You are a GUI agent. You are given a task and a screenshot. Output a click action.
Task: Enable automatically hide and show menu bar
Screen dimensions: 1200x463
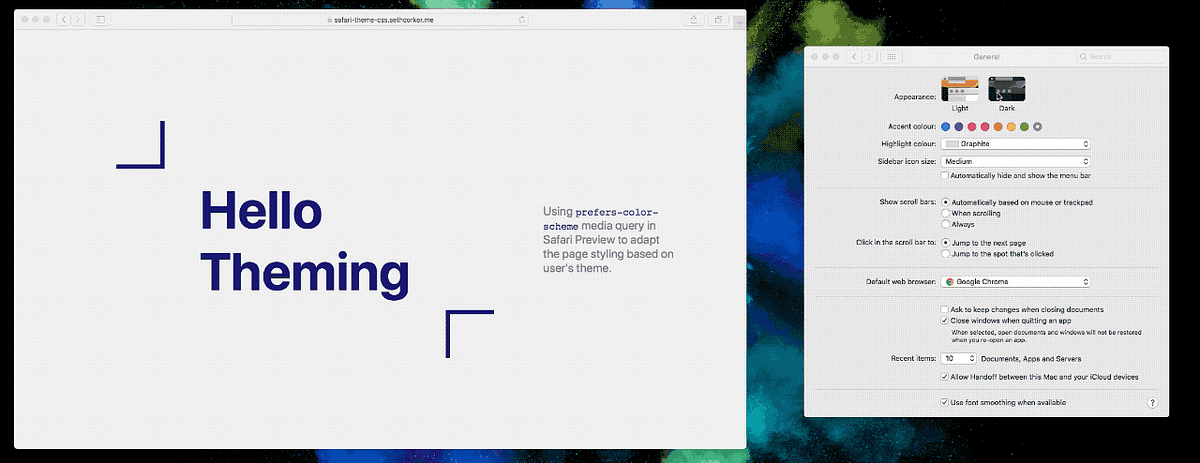[x=945, y=176]
